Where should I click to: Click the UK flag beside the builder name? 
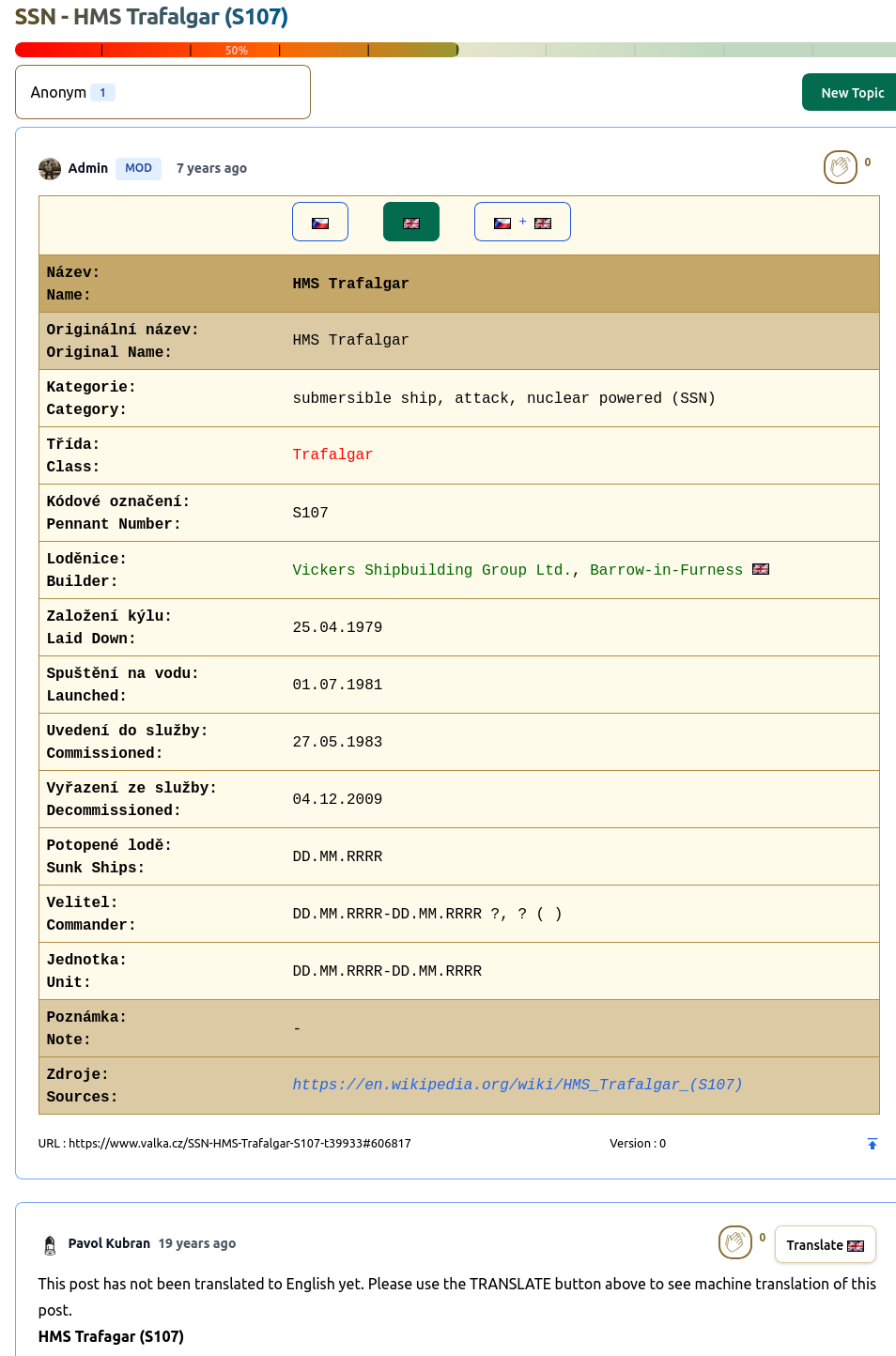pyautogui.click(x=761, y=569)
